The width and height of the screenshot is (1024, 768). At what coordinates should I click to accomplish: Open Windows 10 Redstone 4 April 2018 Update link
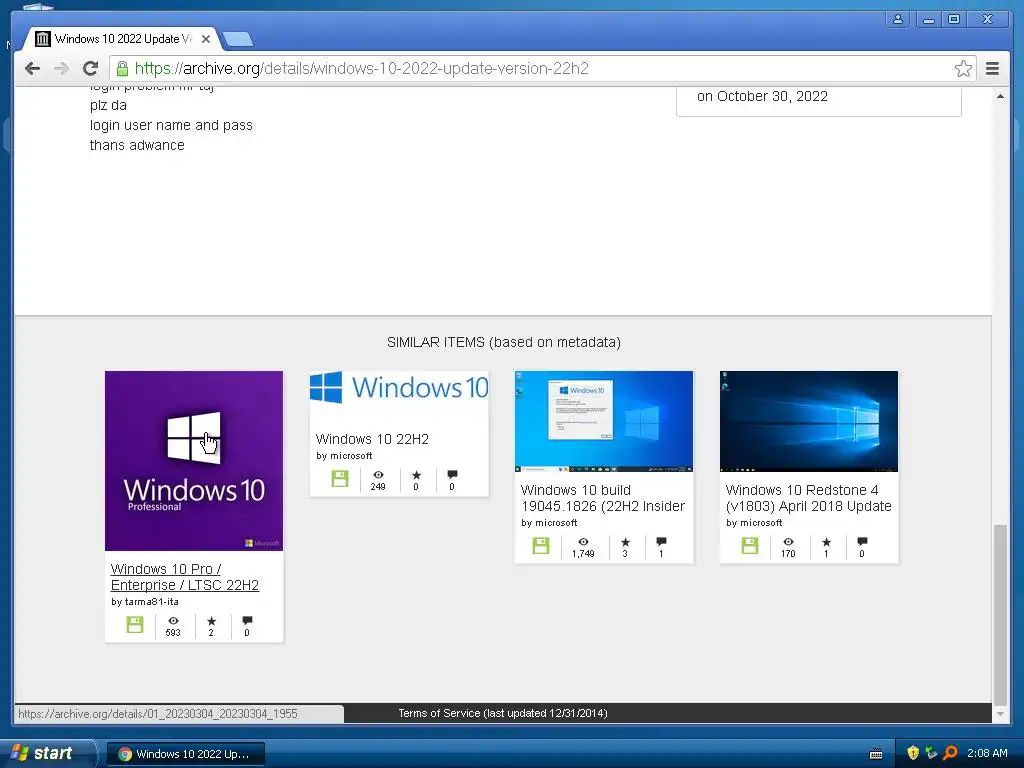[x=808, y=498]
